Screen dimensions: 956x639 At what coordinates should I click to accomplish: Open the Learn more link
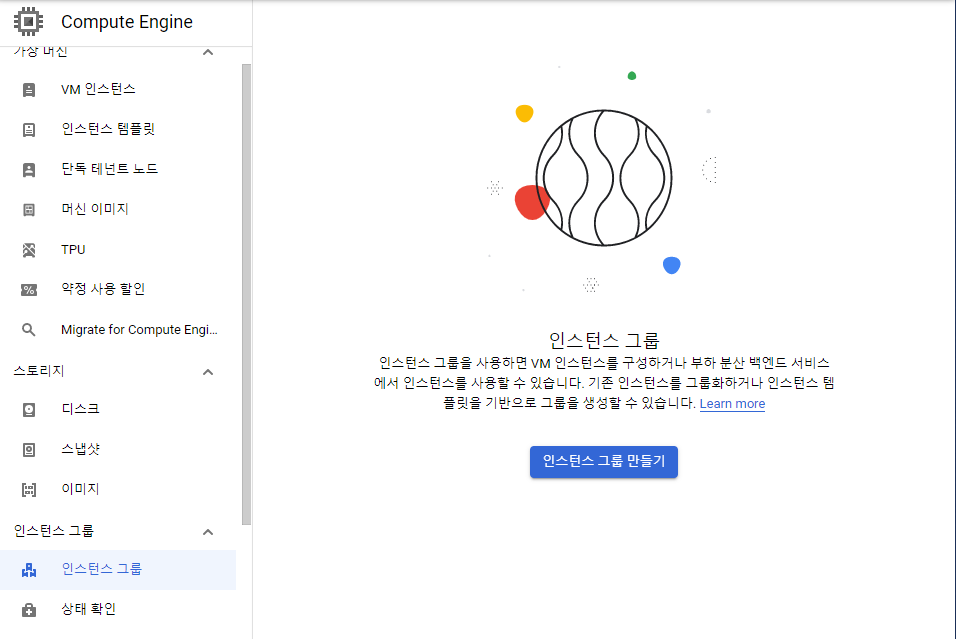(732, 404)
